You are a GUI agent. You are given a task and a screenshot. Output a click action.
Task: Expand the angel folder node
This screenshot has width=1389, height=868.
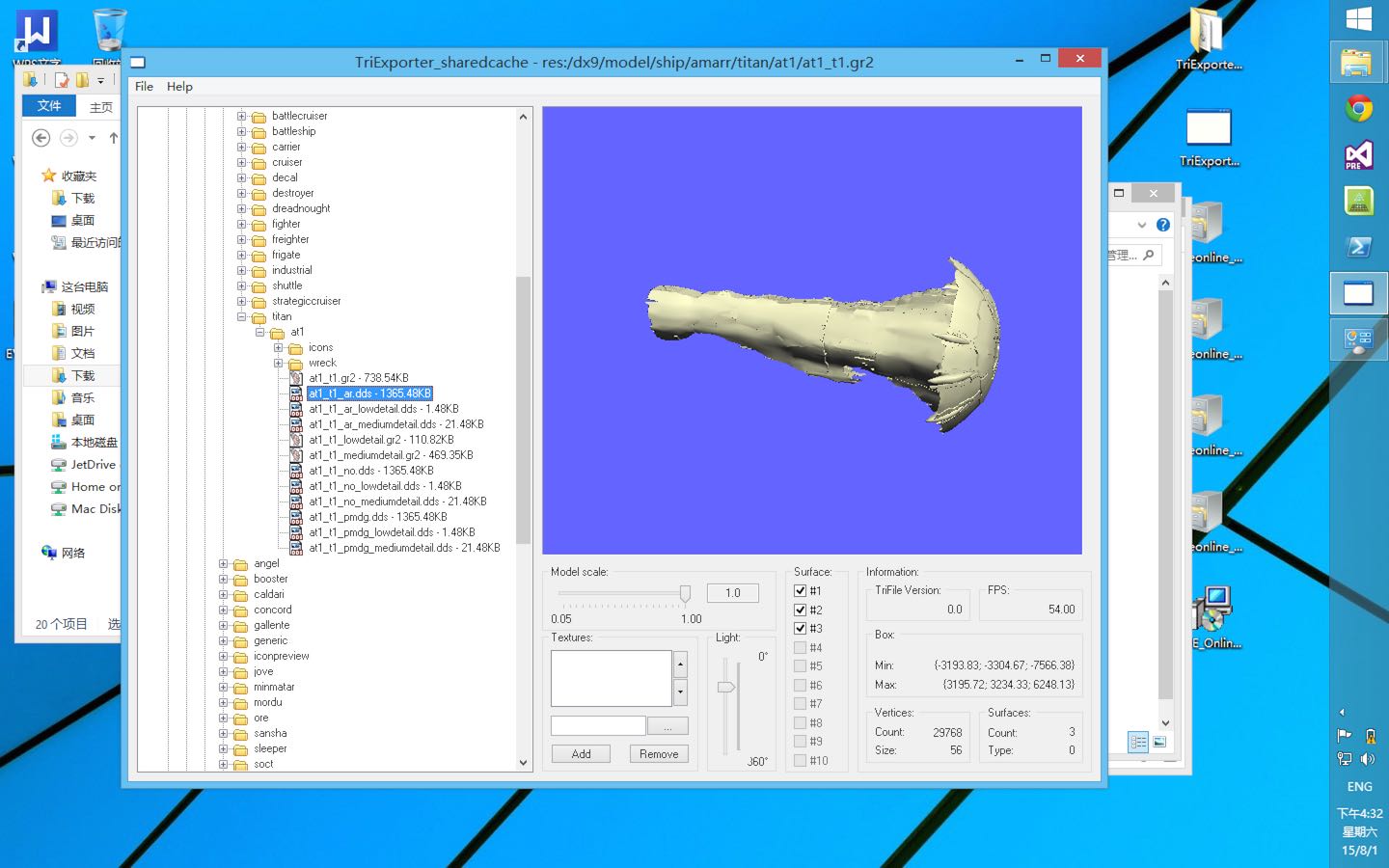click(x=224, y=564)
